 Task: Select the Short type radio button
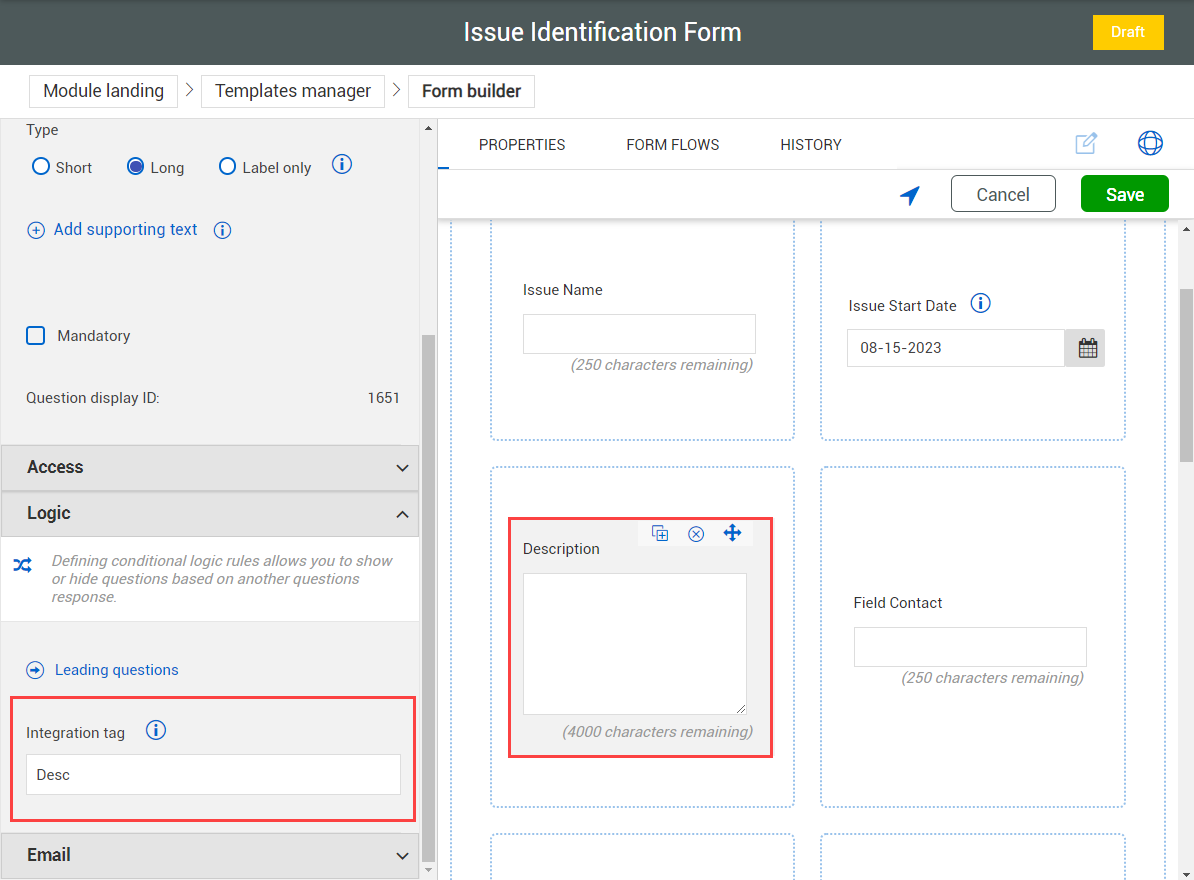(x=40, y=167)
